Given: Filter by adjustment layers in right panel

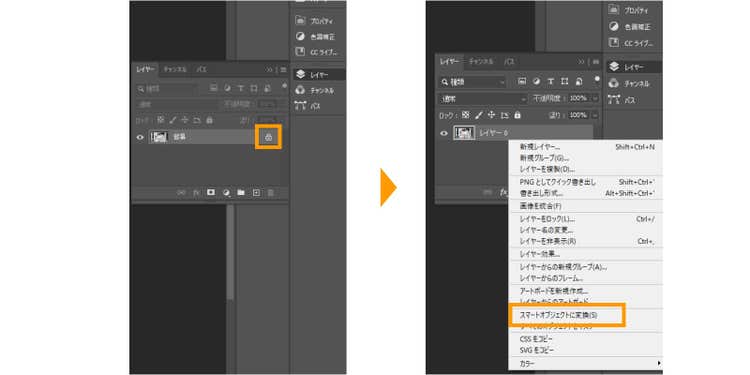Looking at the screenshot, I should click(537, 82).
